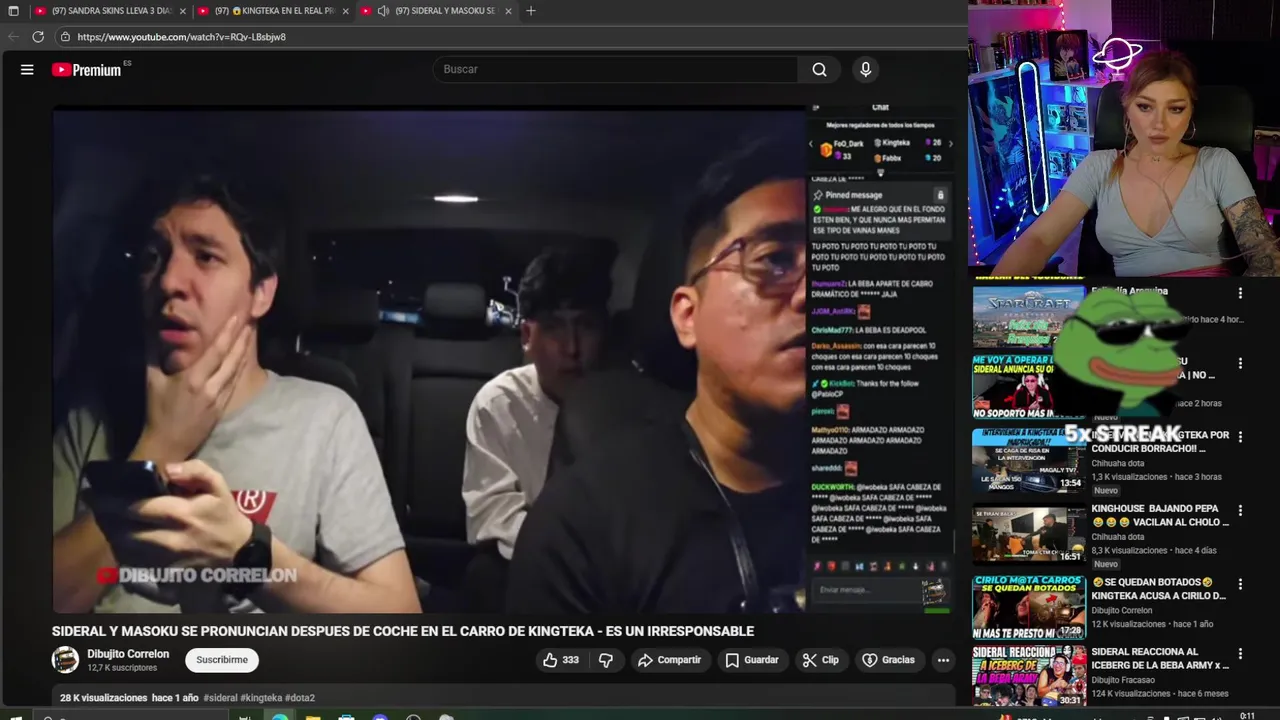This screenshot has height=720, width=1280.
Task: Open the YouTube hamburger guide menu
Action: coord(27,70)
